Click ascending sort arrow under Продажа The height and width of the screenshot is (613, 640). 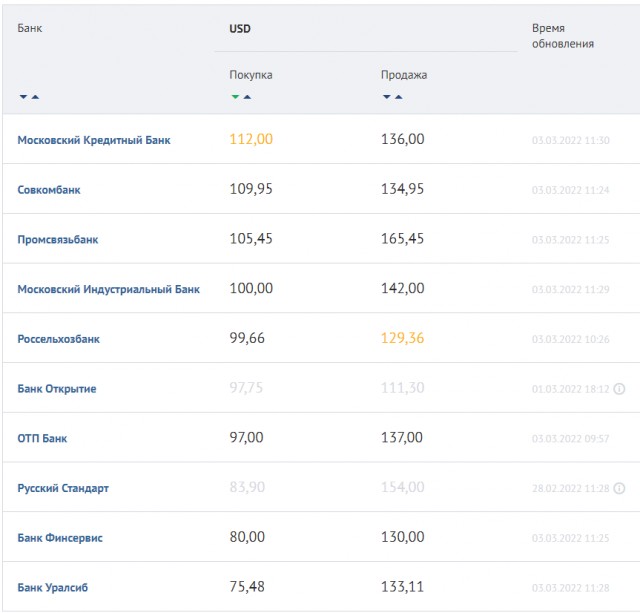[x=399, y=97]
